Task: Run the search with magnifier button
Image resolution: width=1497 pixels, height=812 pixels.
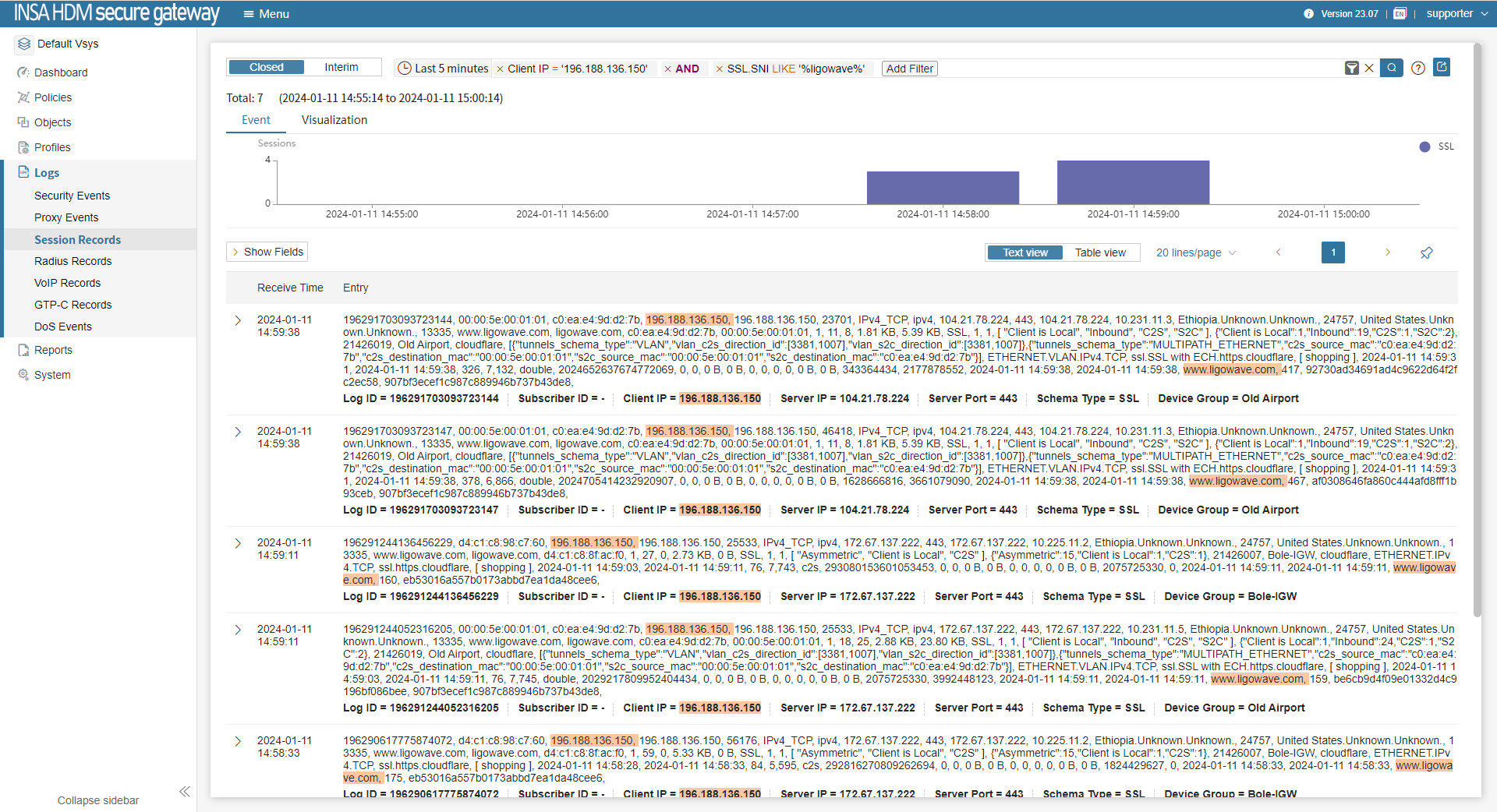Action: click(1391, 68)
